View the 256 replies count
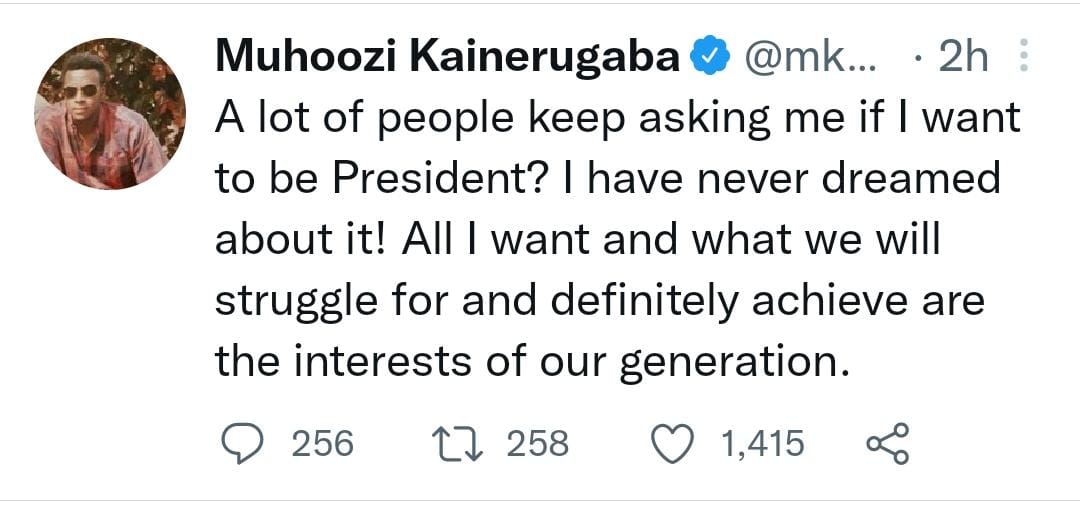 point(322,443)
